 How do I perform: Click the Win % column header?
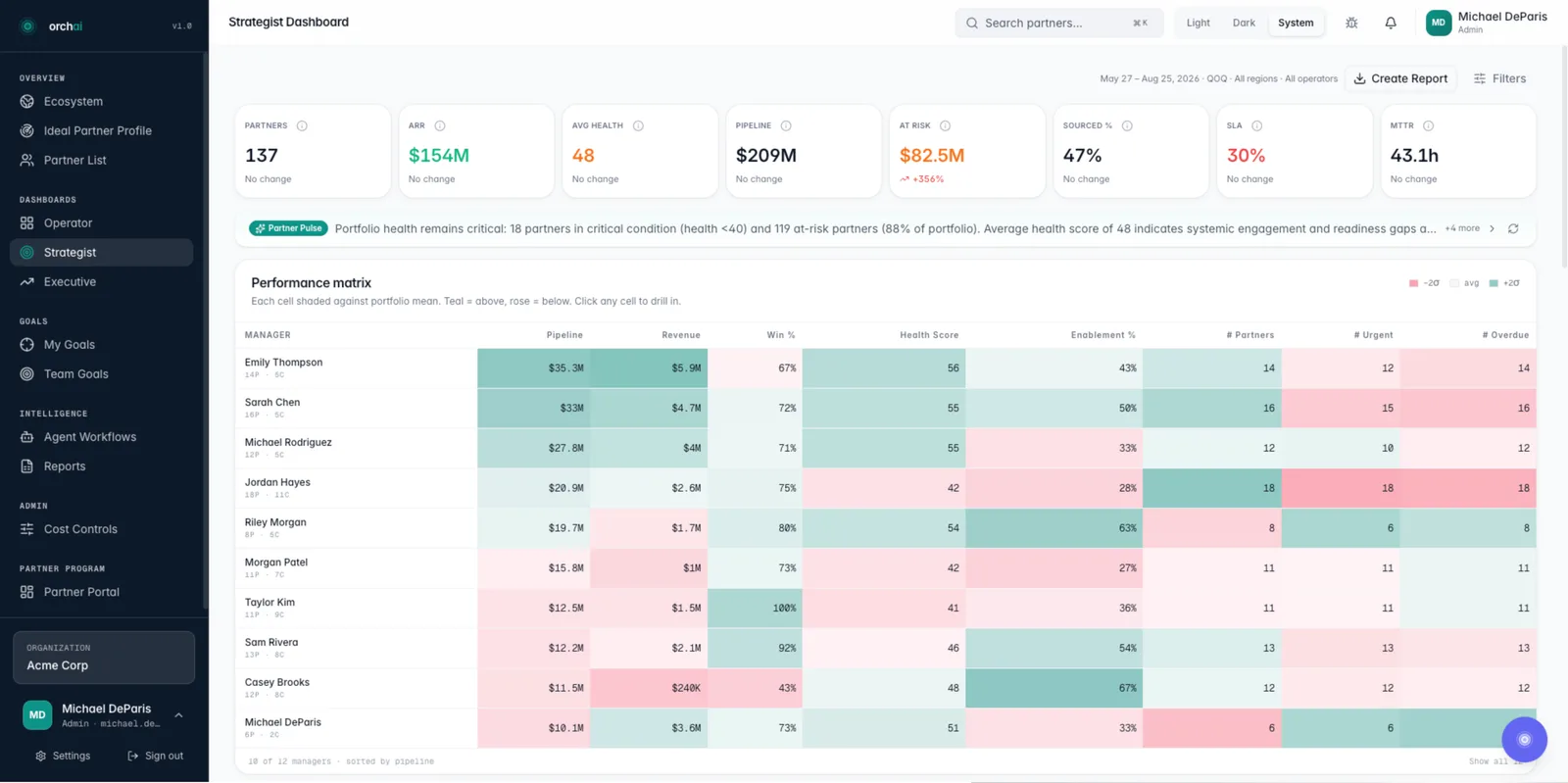click(781, 335)
